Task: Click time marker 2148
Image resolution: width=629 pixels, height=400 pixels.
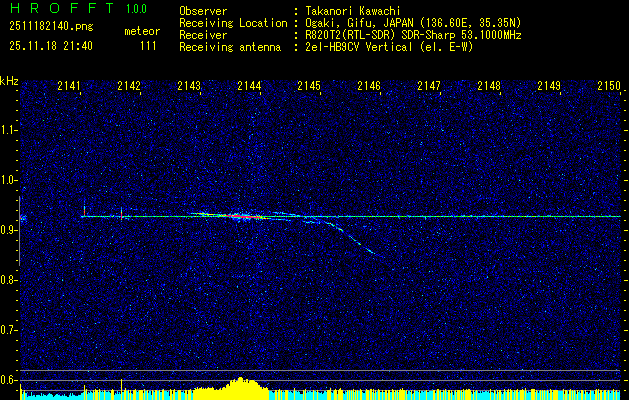Action: 489,86
